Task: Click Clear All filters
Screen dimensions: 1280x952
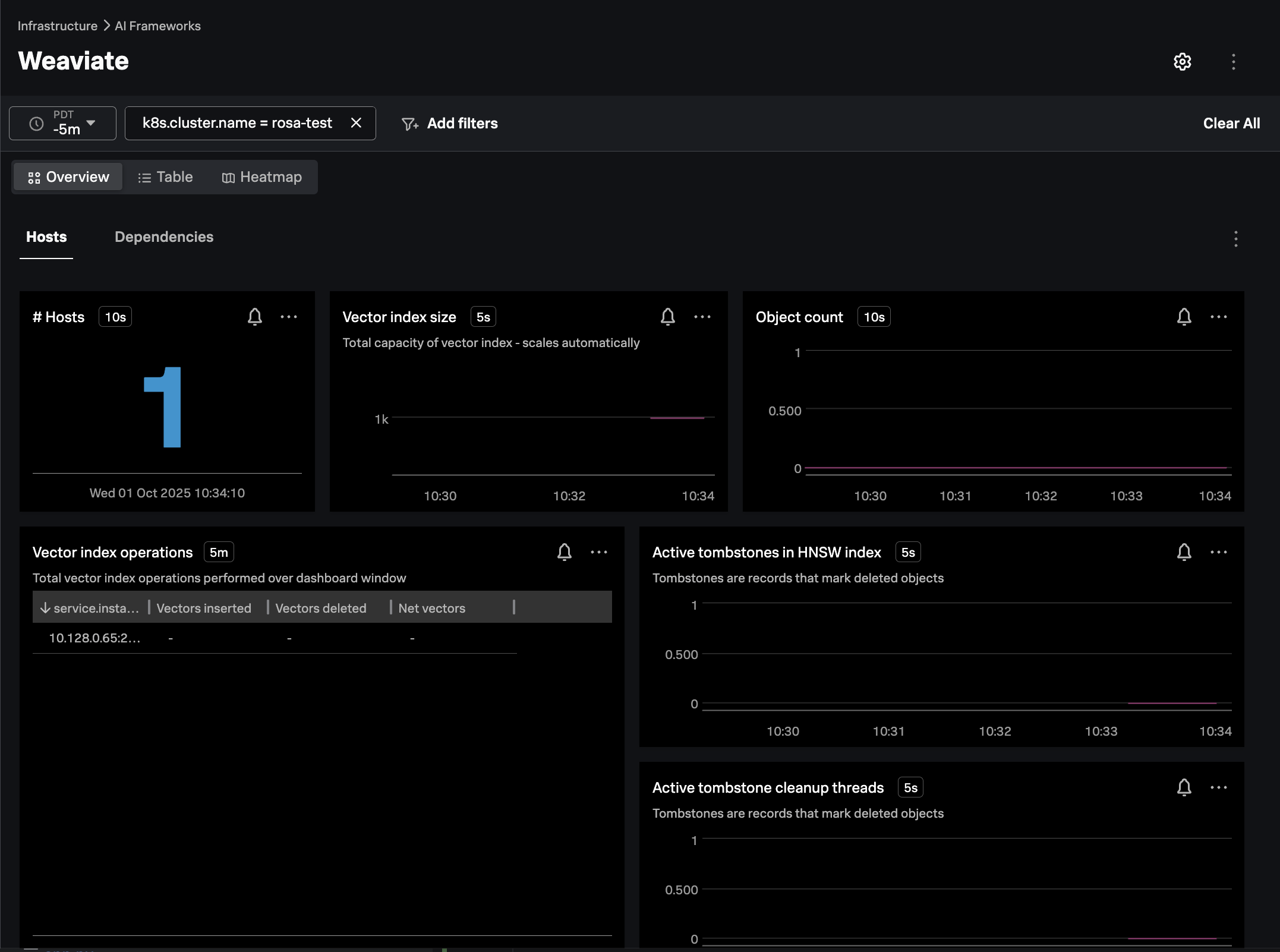Action: [1231, 123]
